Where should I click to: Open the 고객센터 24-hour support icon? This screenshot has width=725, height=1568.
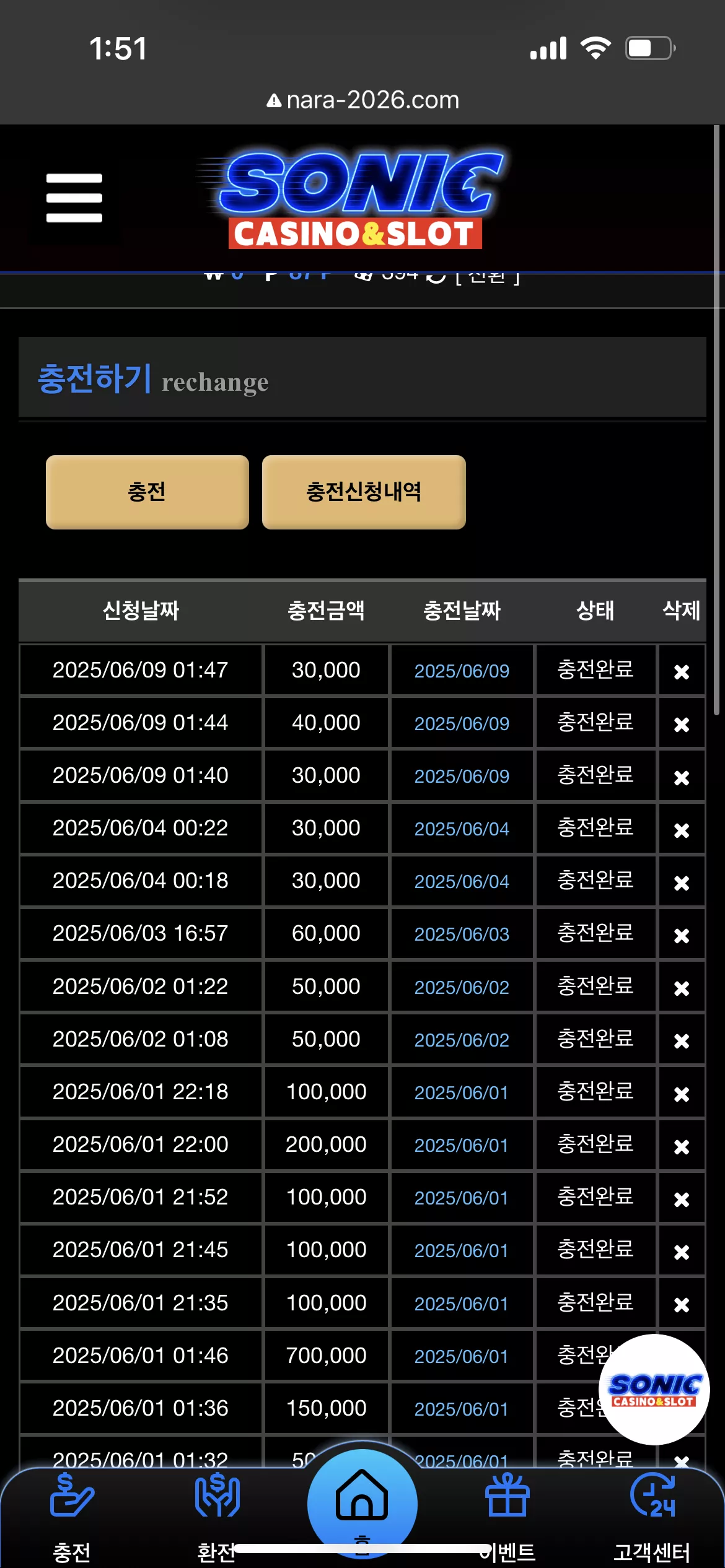click(652, 1496)
